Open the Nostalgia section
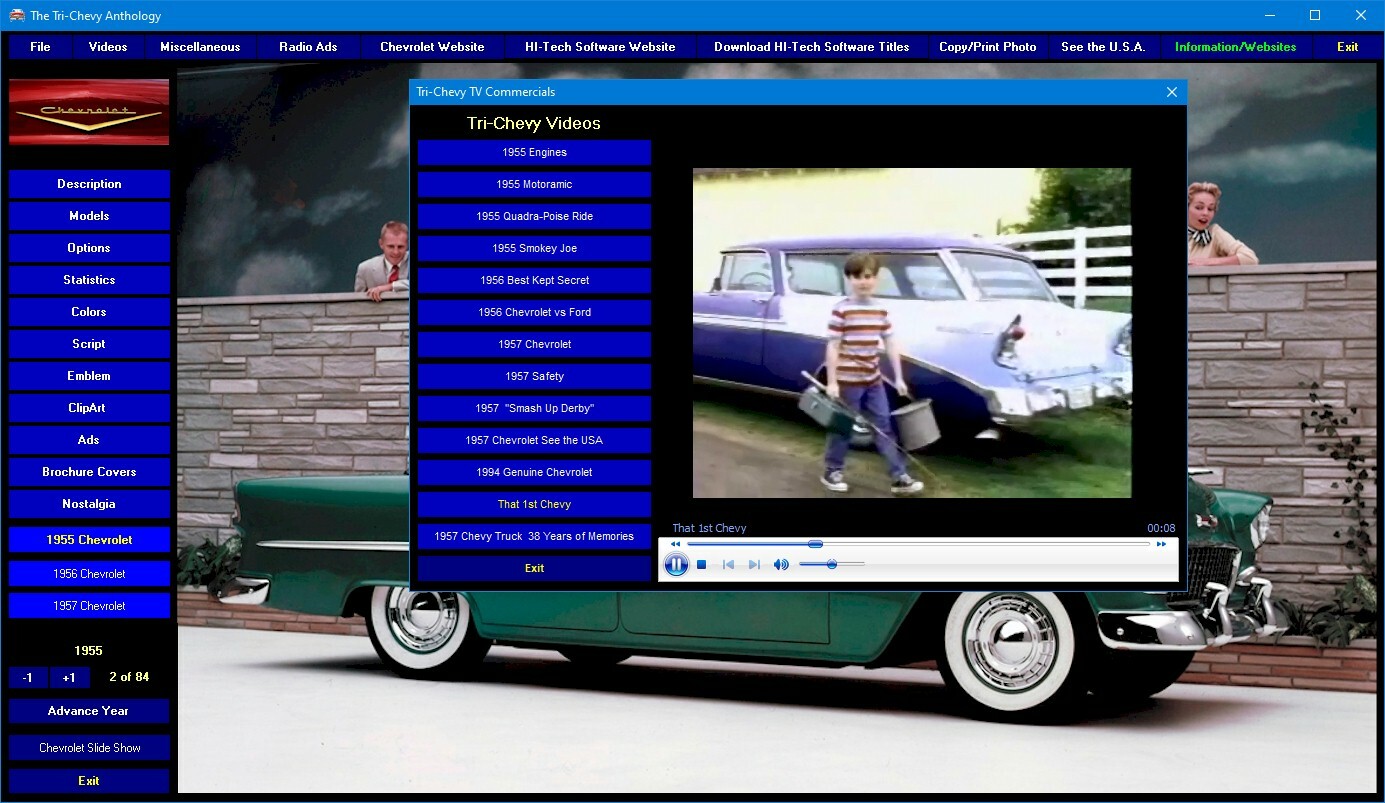Image resolution: width=1385 pixels, height=803 pixels. (89, 504)
